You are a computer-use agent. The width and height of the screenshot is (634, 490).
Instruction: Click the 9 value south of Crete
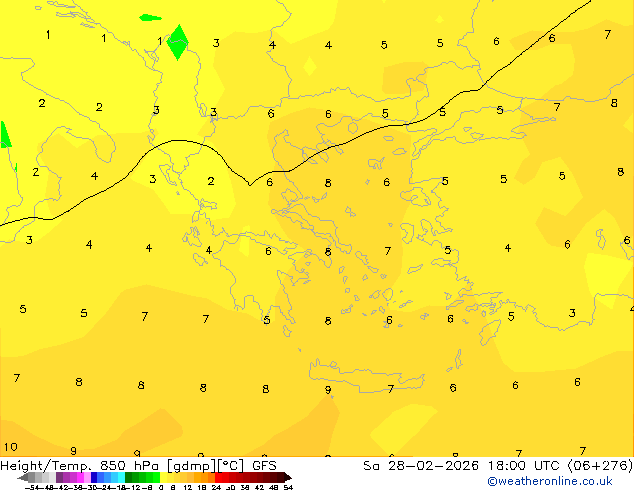(x=328, y=390)
